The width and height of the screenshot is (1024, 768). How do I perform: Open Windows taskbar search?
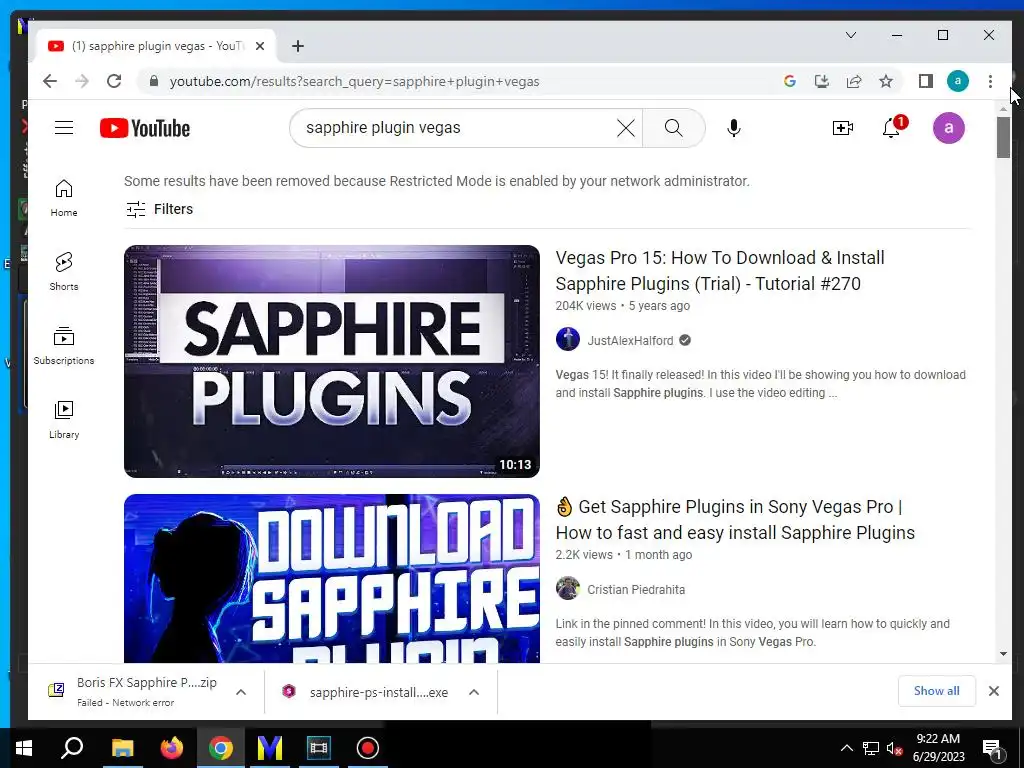(72, 748)
